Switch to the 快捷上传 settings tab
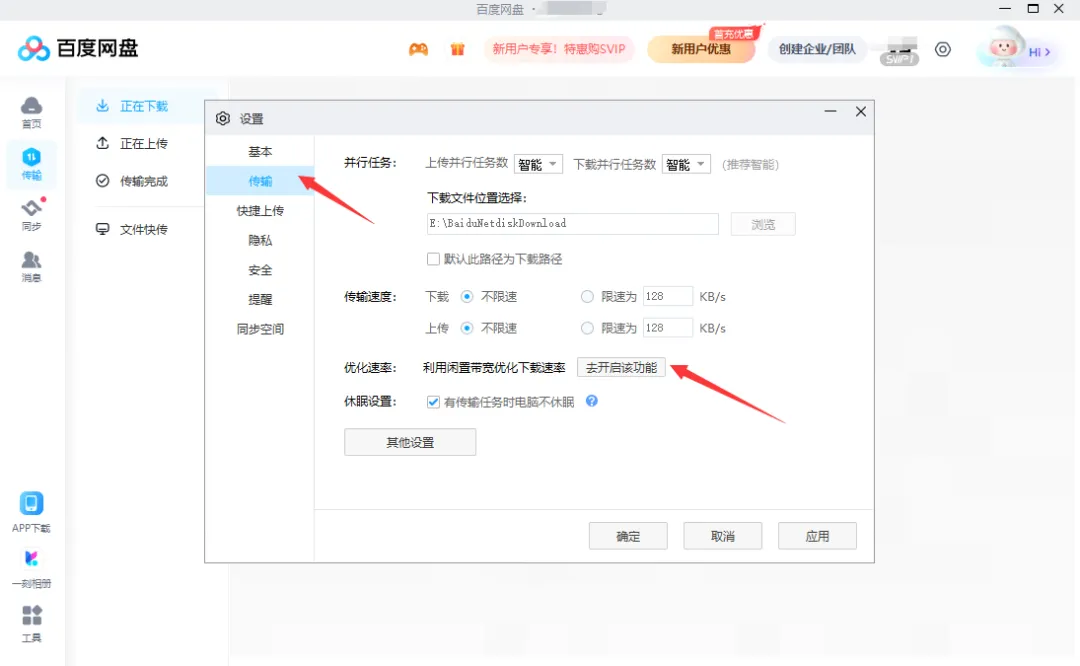This screenshot has width=1080, height=666. (260, 211)
